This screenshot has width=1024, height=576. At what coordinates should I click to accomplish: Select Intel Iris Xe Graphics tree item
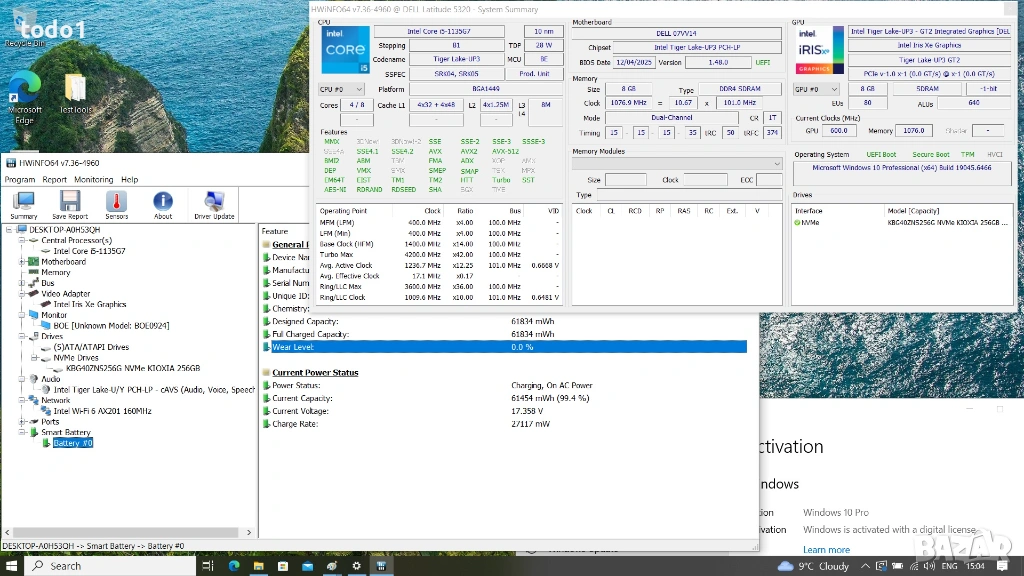90,304
